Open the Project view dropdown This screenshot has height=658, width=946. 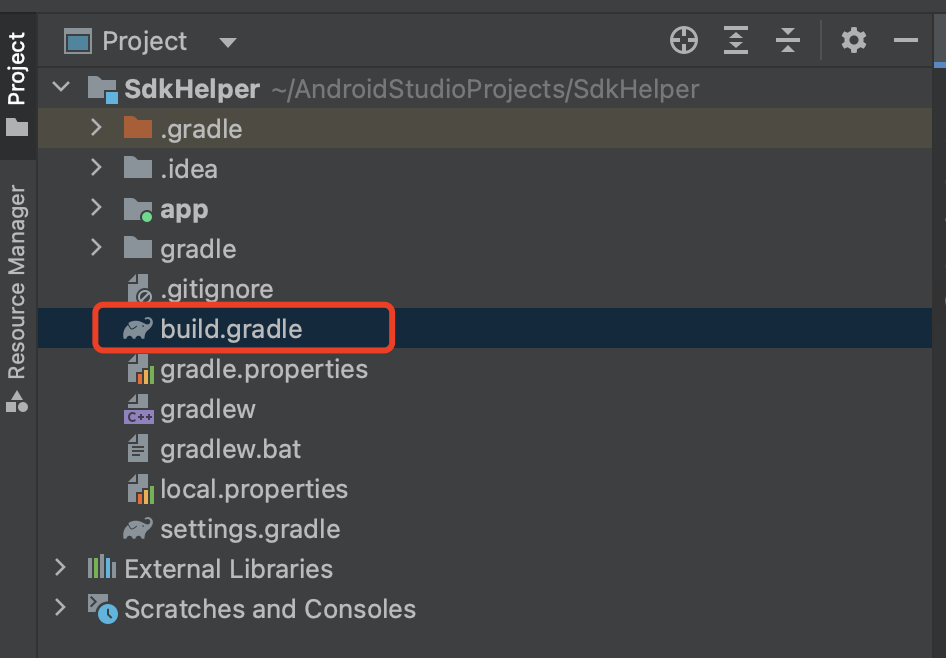point(228,42)
